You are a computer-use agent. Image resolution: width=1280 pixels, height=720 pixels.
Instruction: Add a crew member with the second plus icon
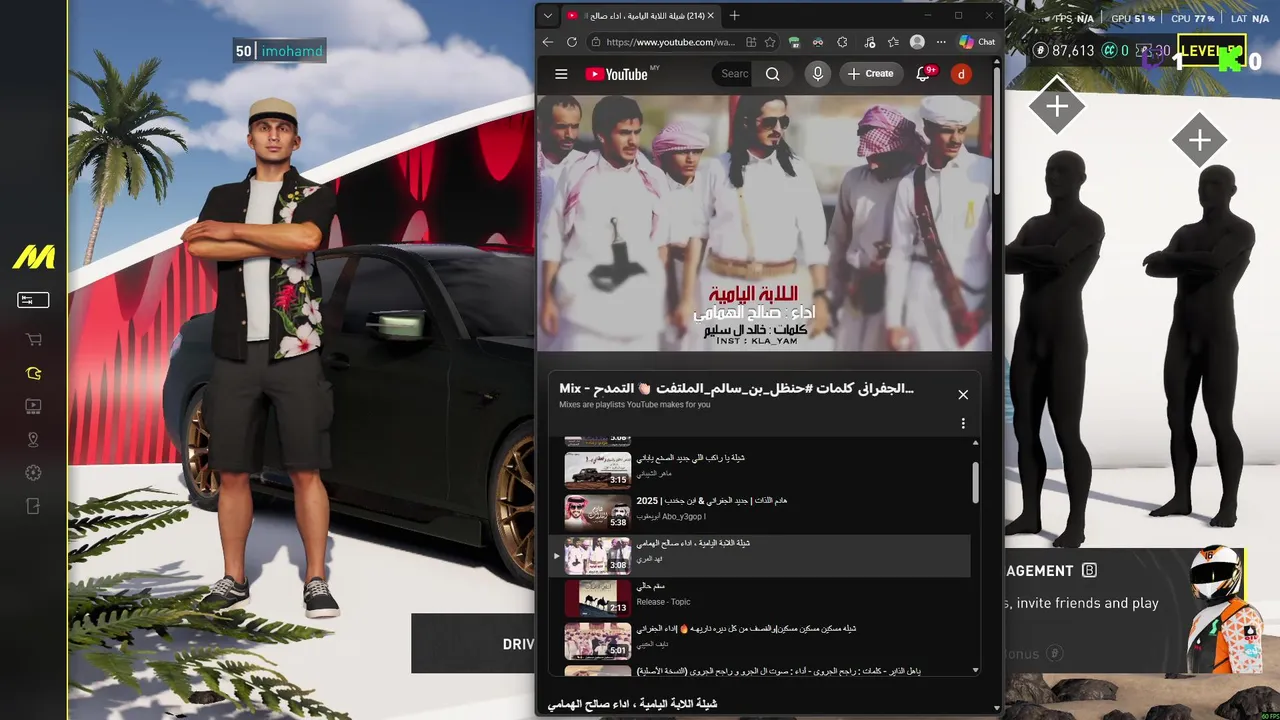(x=1200, y=140)
